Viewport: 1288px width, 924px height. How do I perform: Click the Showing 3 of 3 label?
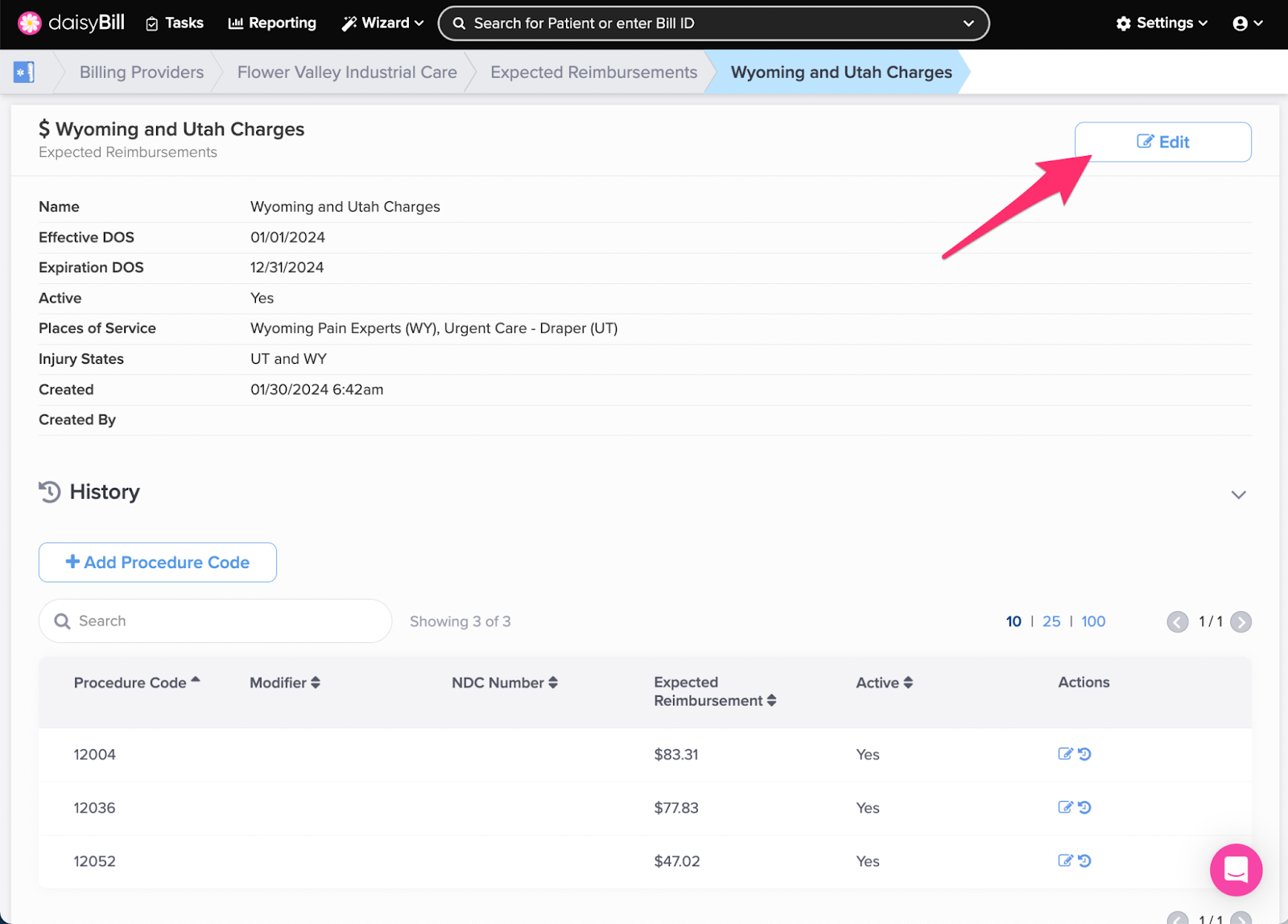pos(460,621)
